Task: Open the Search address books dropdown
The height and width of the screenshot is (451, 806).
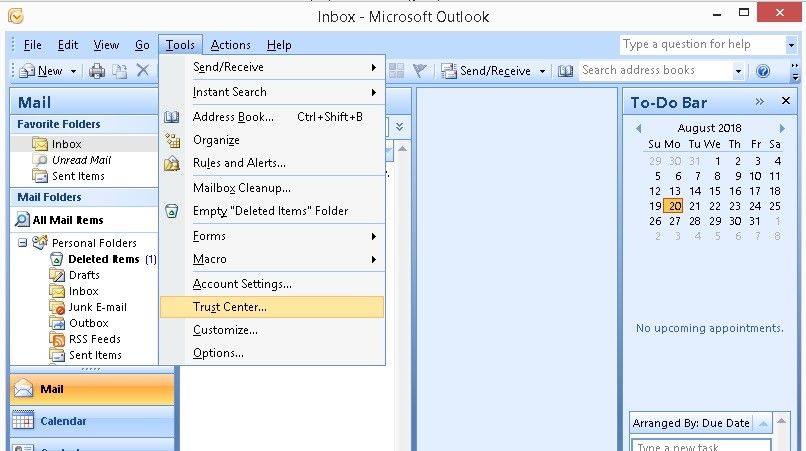Action: tap(738, 71)
